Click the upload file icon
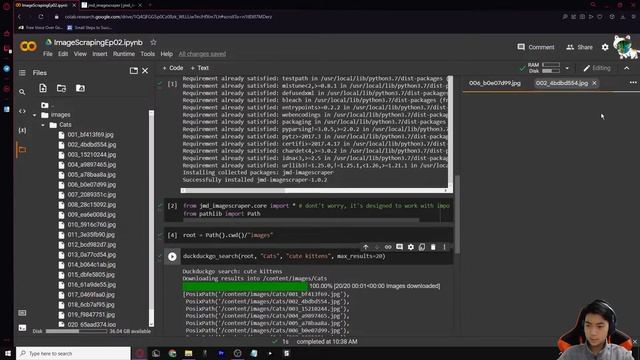 tap(43, 88)
